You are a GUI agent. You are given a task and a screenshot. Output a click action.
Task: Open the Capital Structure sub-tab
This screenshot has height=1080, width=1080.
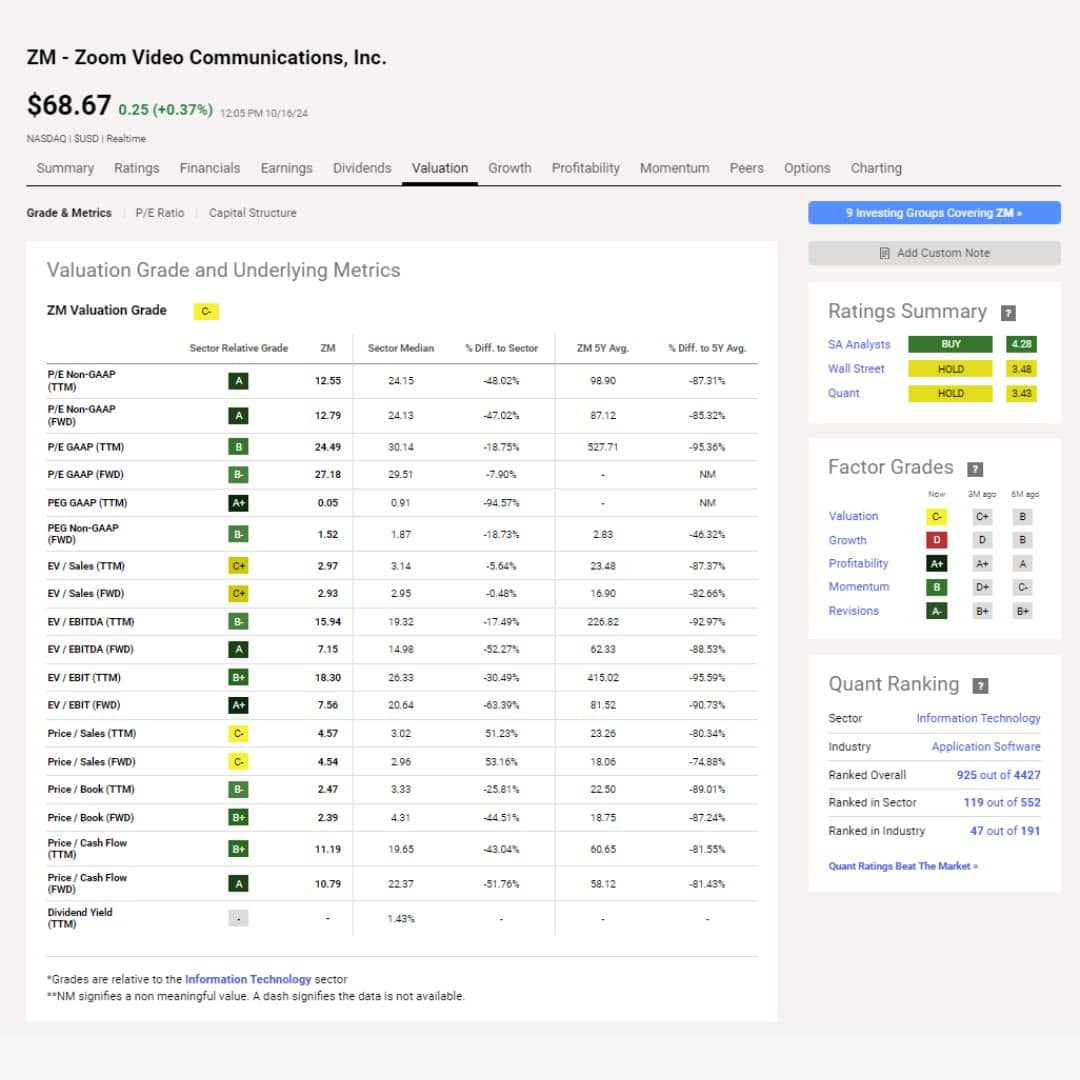[253, 213]
